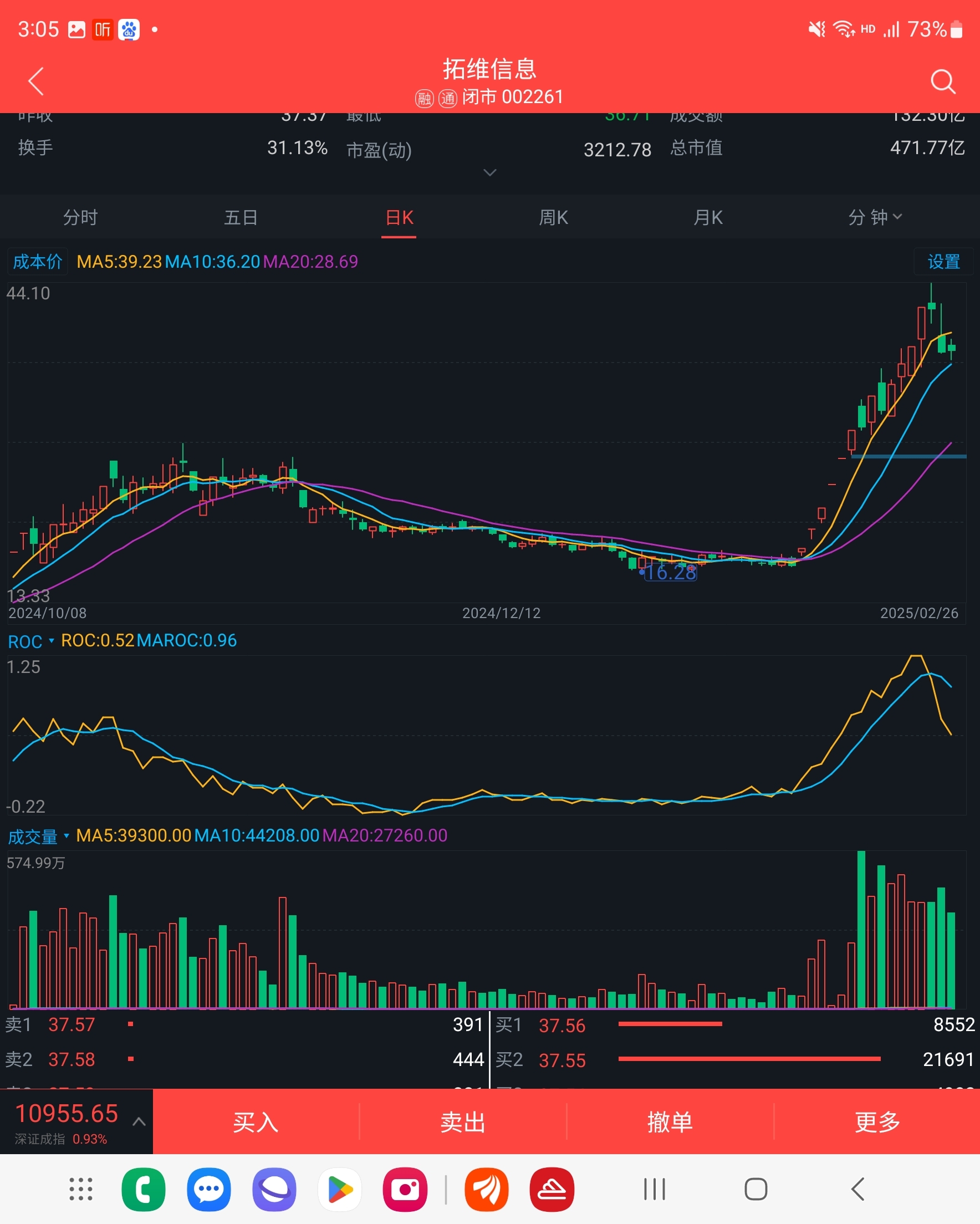
Task: Tap the 听 notification icon in status bar
Action: click(103, 29)
